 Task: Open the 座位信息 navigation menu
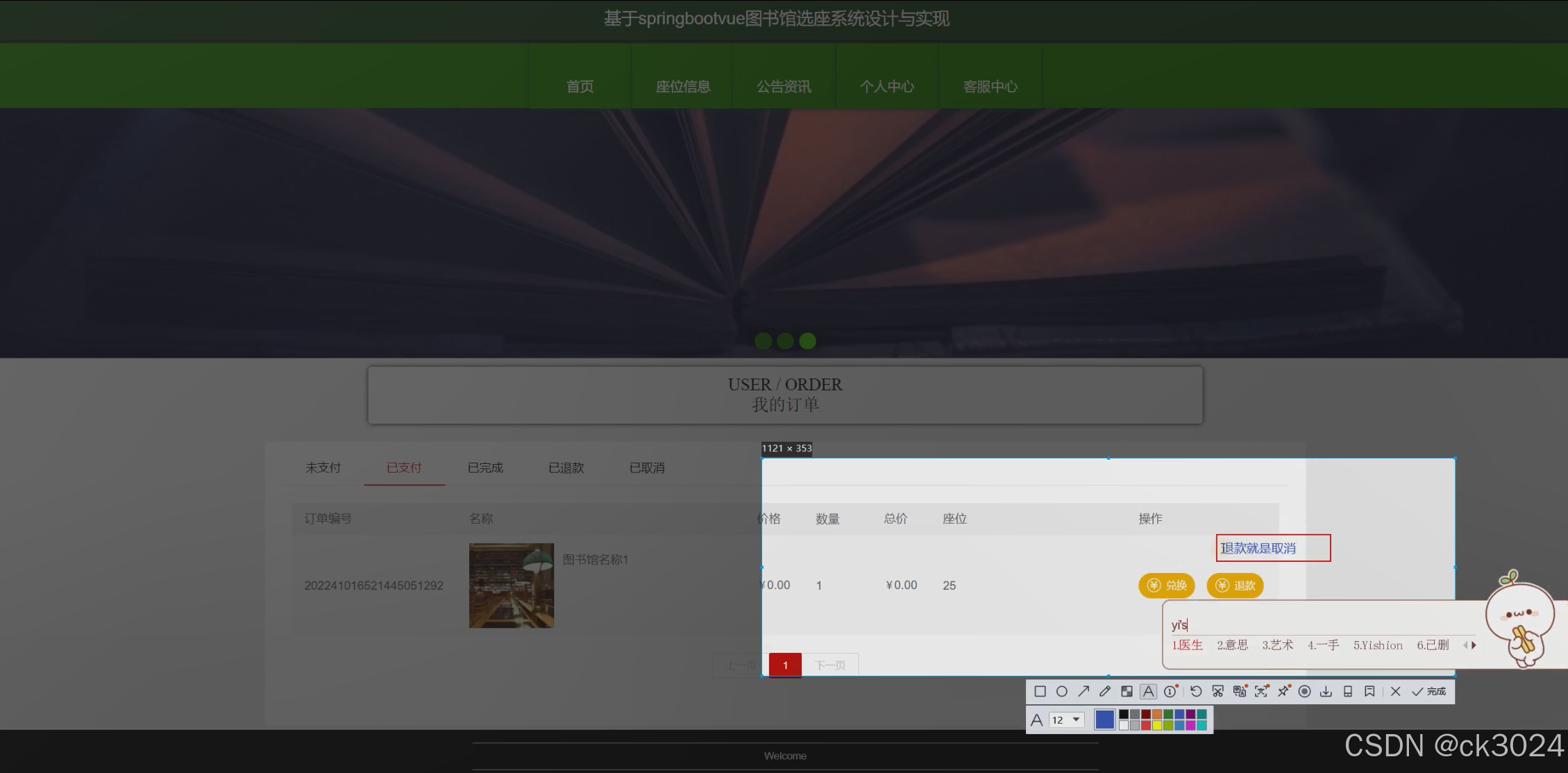[x=682, y=87]
